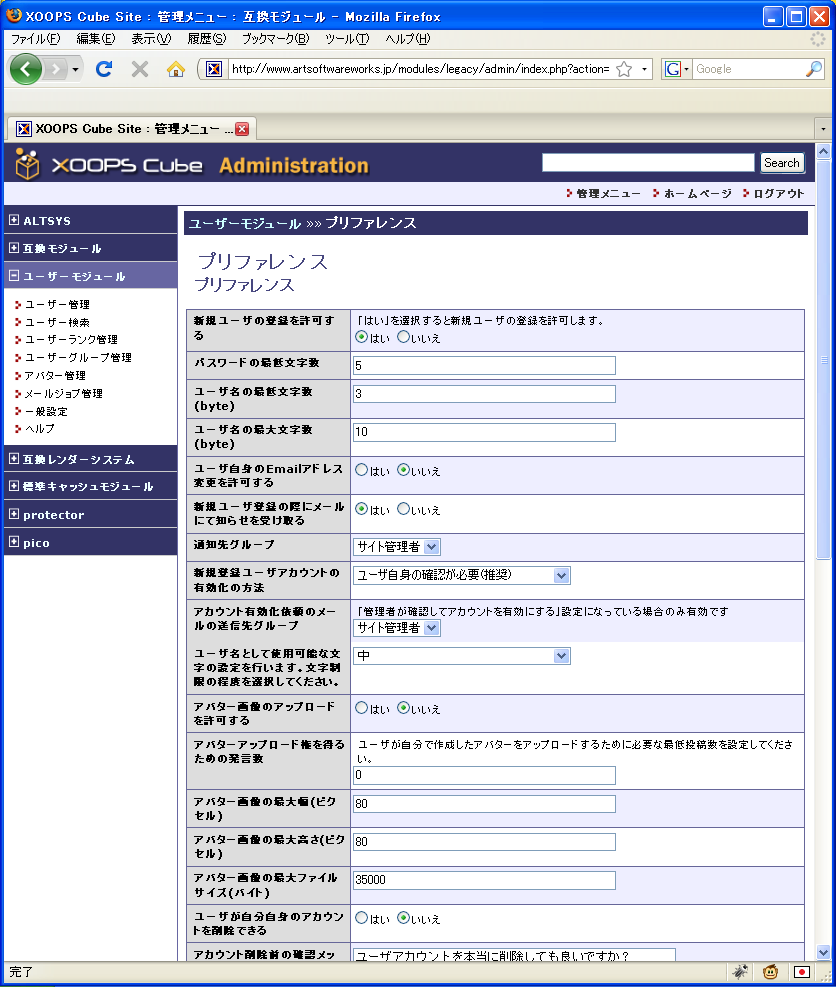Open the 編集 menu

[x=96, y=39]
